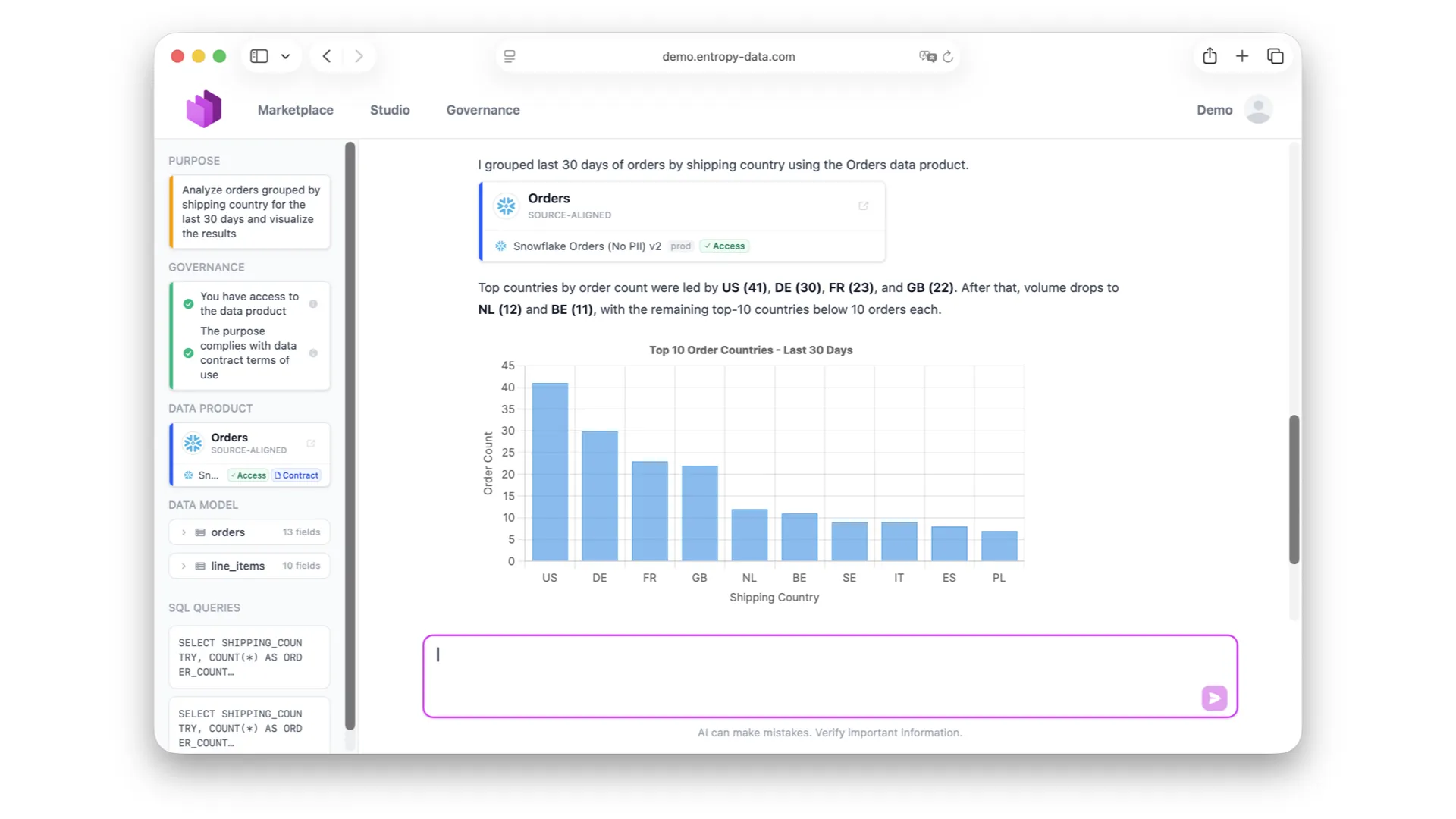Image resolution: width=1456 pixels, height=819 pixels.
Task: Expand the line_items data model table
Action: [x=184, y=566]
